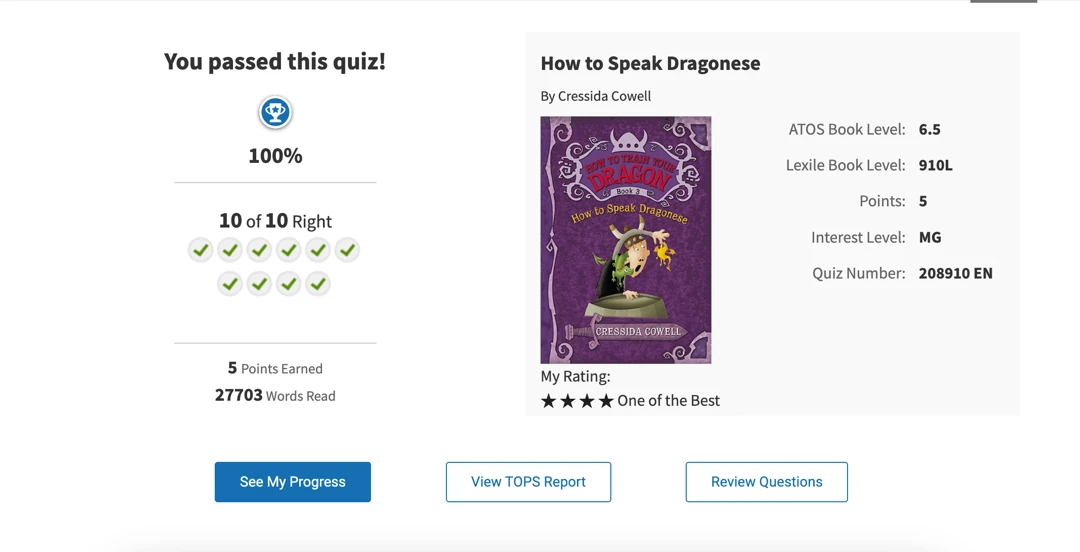Click the fourth rating star
Viewport: 1080px width, 552px height.
[x=606, y=401]
